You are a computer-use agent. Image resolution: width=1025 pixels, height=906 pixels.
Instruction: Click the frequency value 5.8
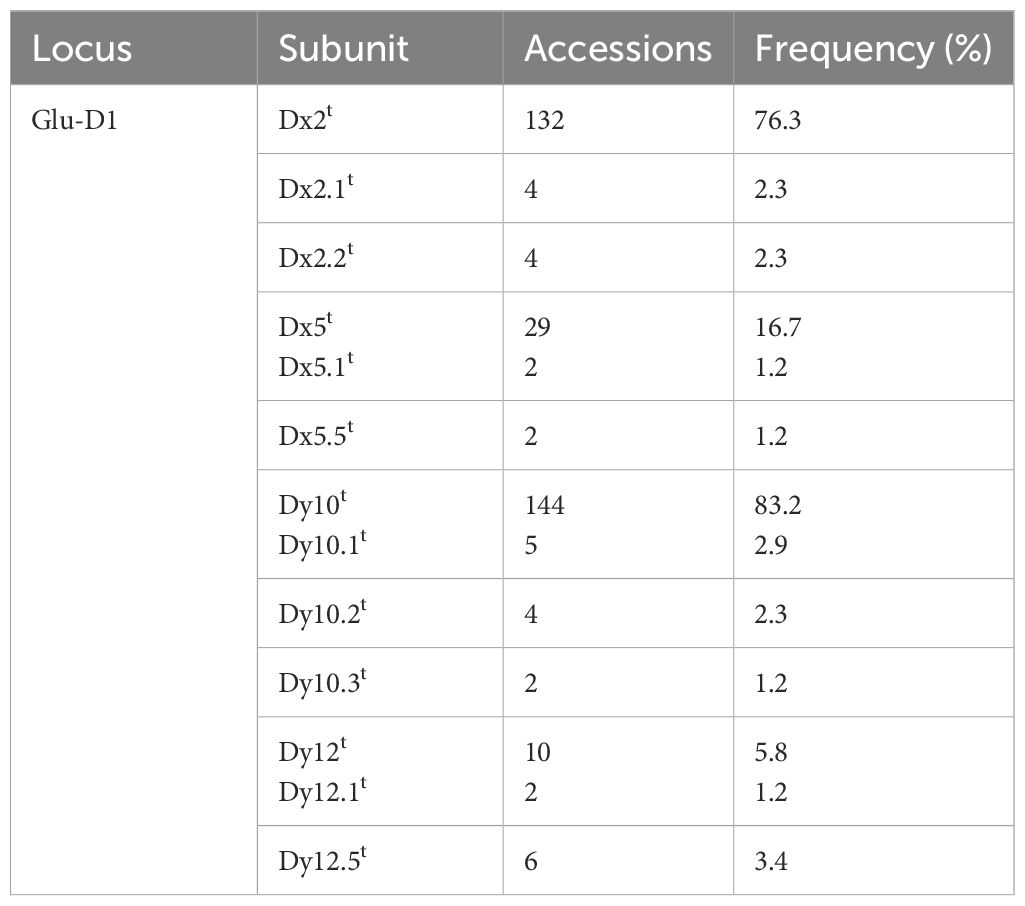point(773,752)
